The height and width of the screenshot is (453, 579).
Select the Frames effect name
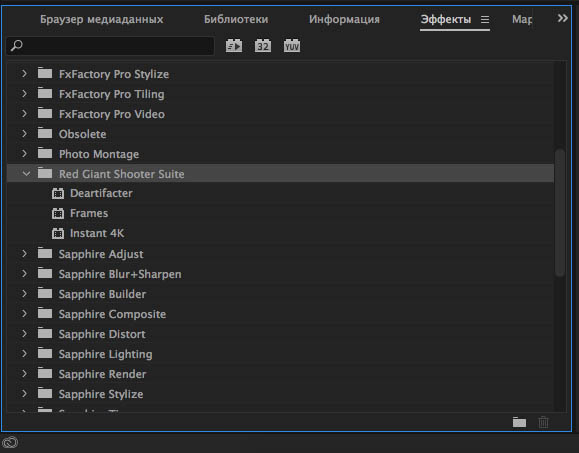pos(89,213)
